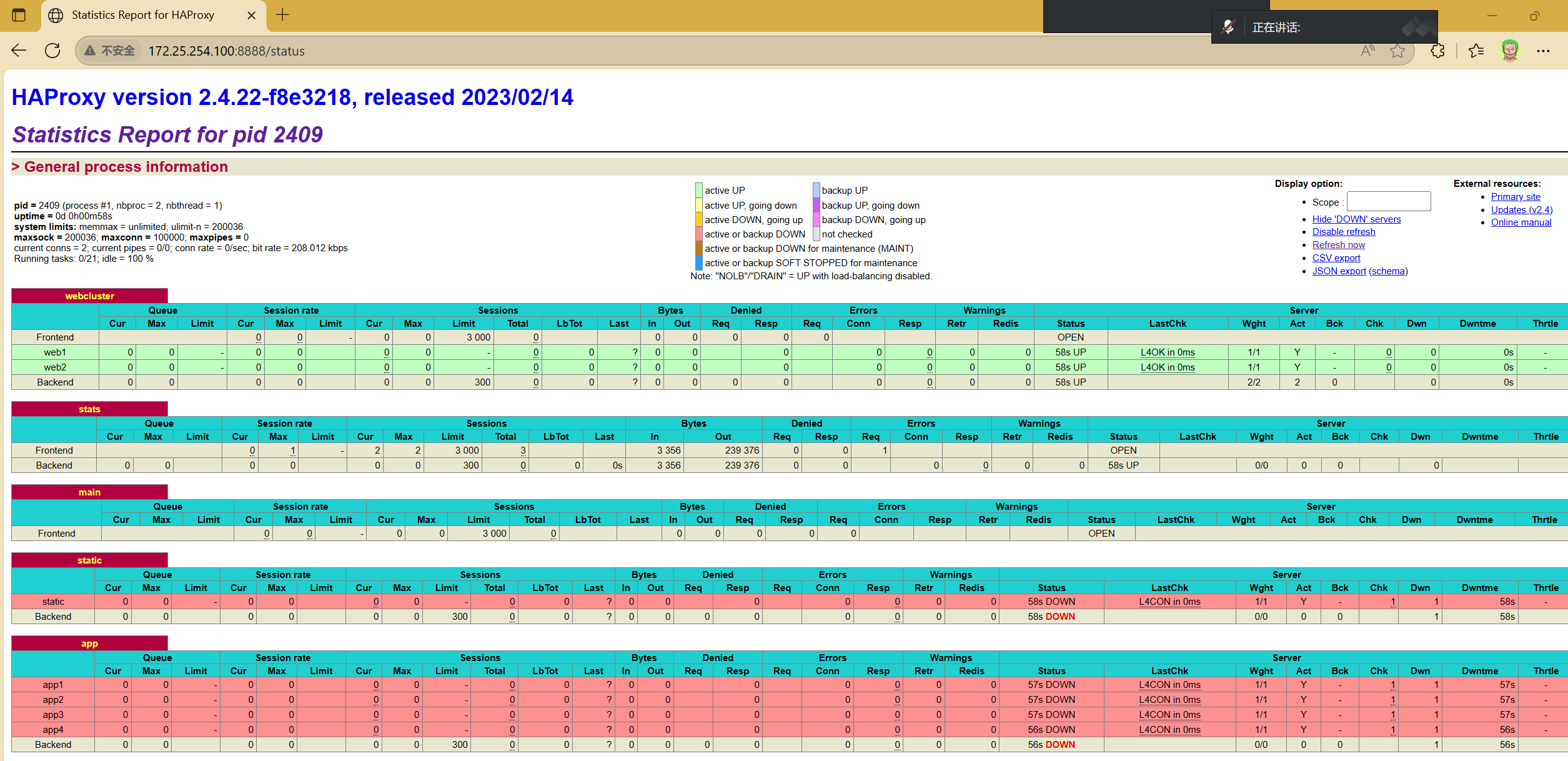Open the JSON schema link
Viewport: 1568px width, 761px height.
pyautogui.click(x=1388, y=271)
